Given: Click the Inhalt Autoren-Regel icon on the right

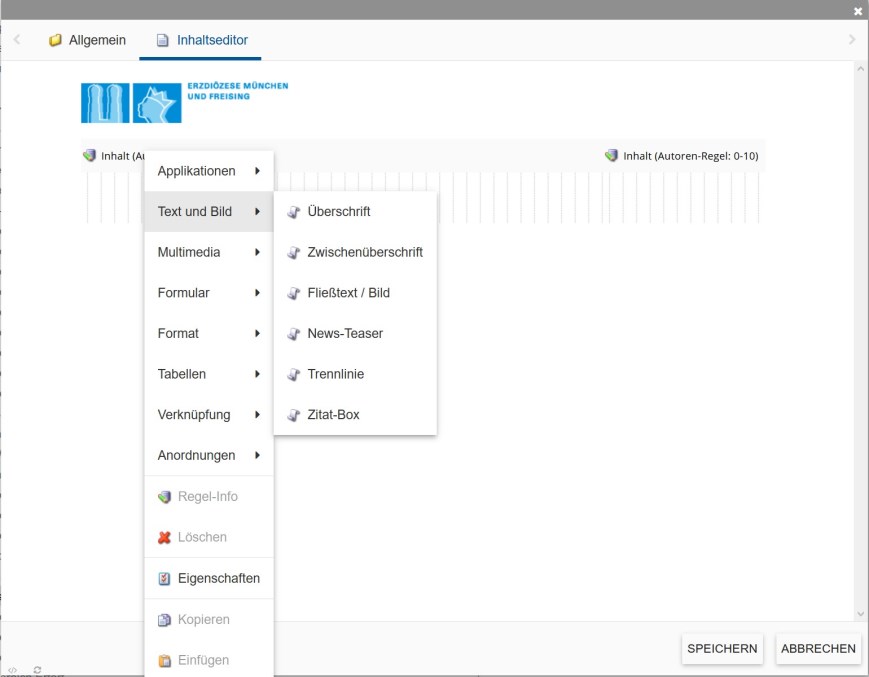Looking at the screenshot, I should [x=611, y=155].
